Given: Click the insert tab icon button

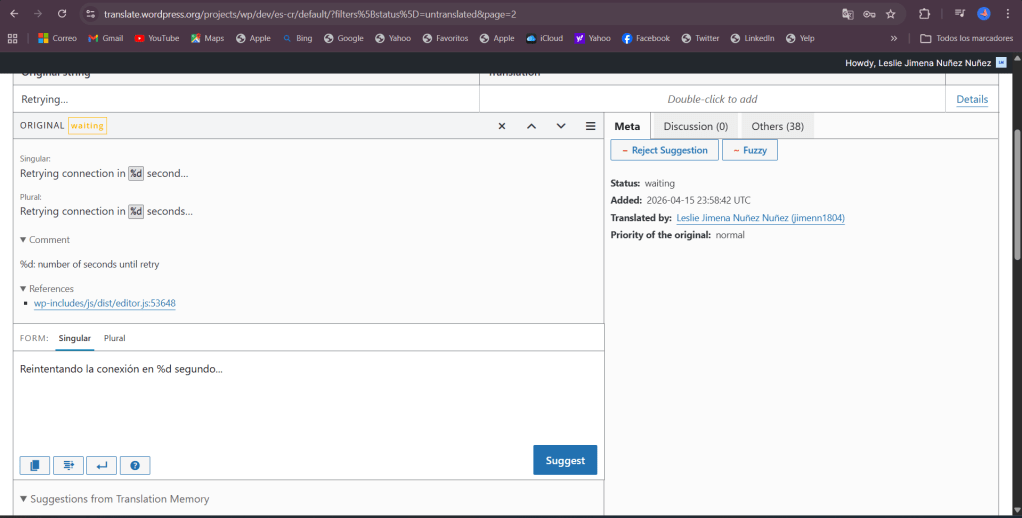Looking at the screenshot, I should tap(68, 465).
